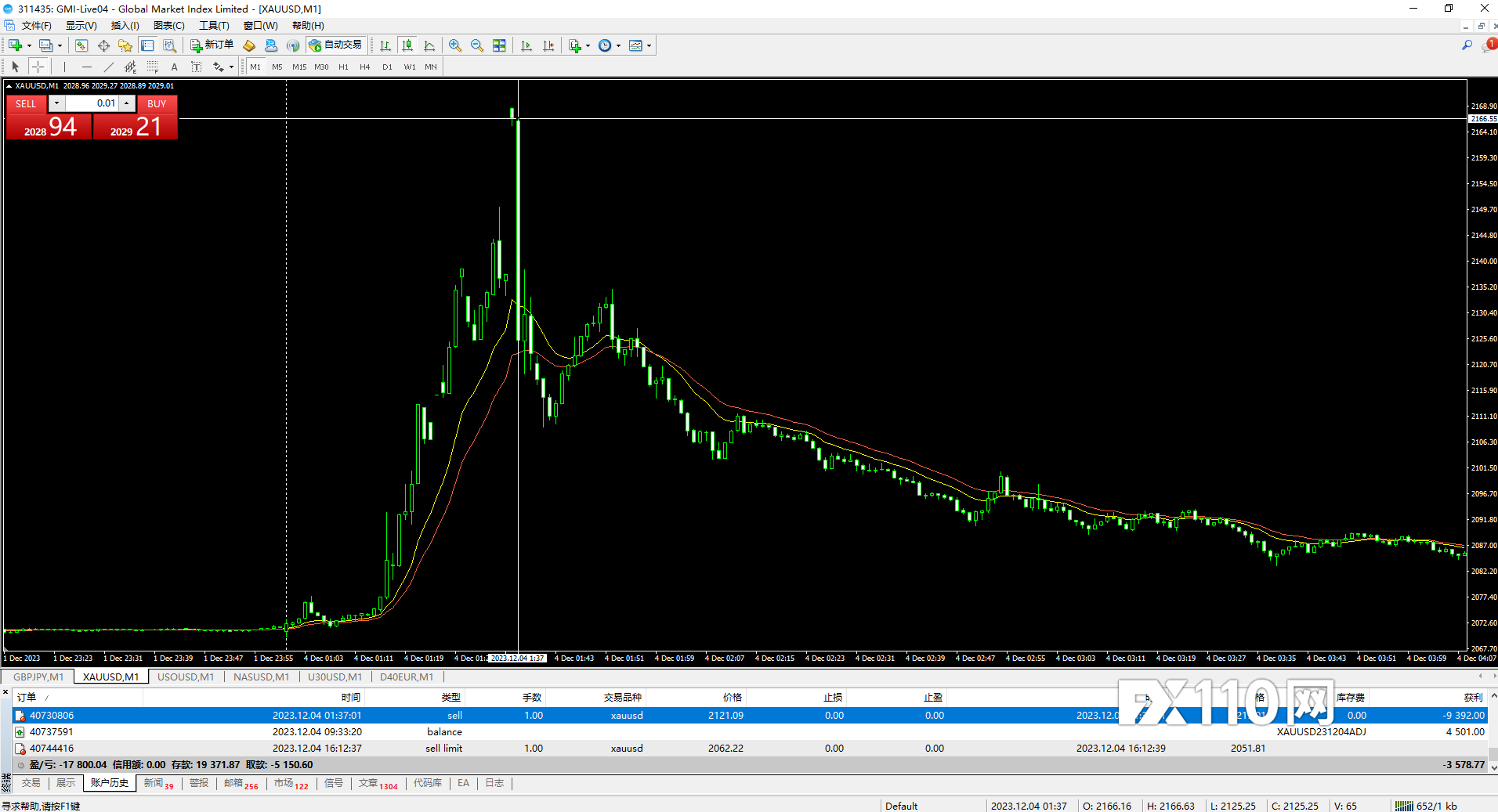
Task: Toggle the 自动交易 auto-trading button
Action: pyautogui.click(x=336, y=45)
